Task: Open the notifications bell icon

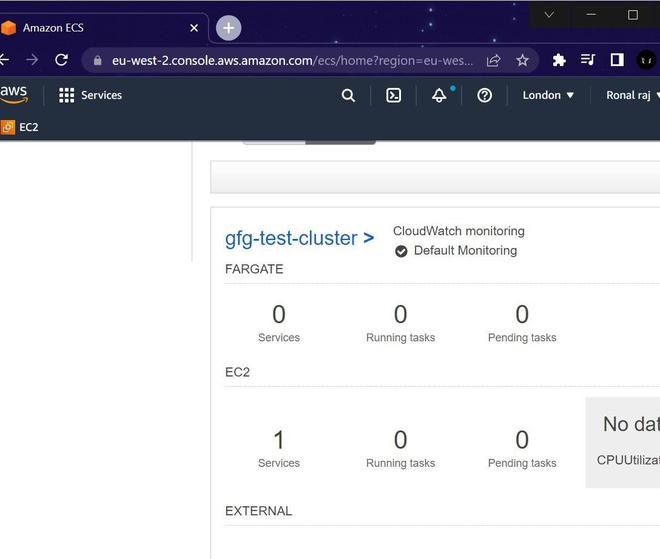Action: coord(439,96)
